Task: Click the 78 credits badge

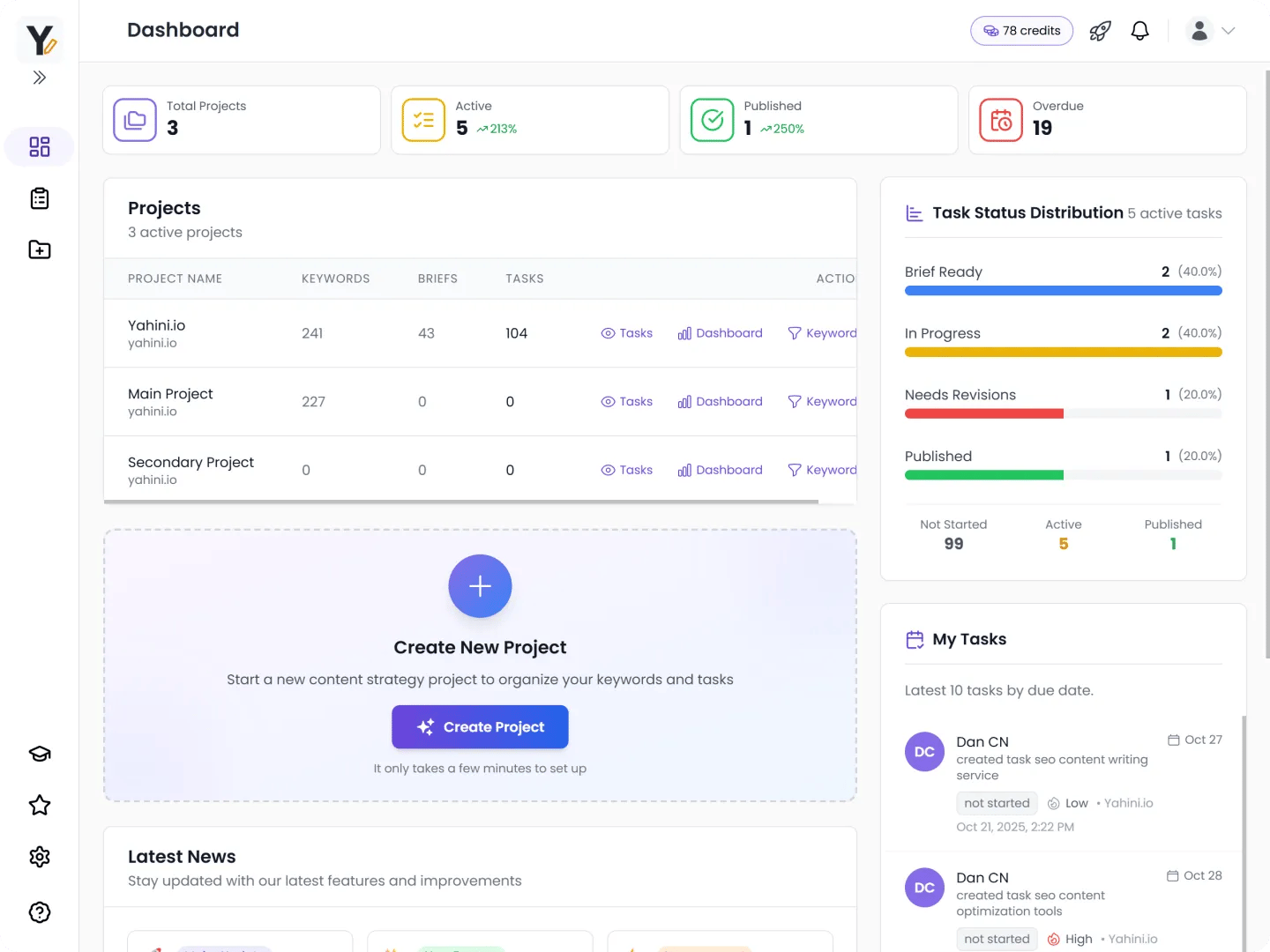Action: click(1021, 30)
